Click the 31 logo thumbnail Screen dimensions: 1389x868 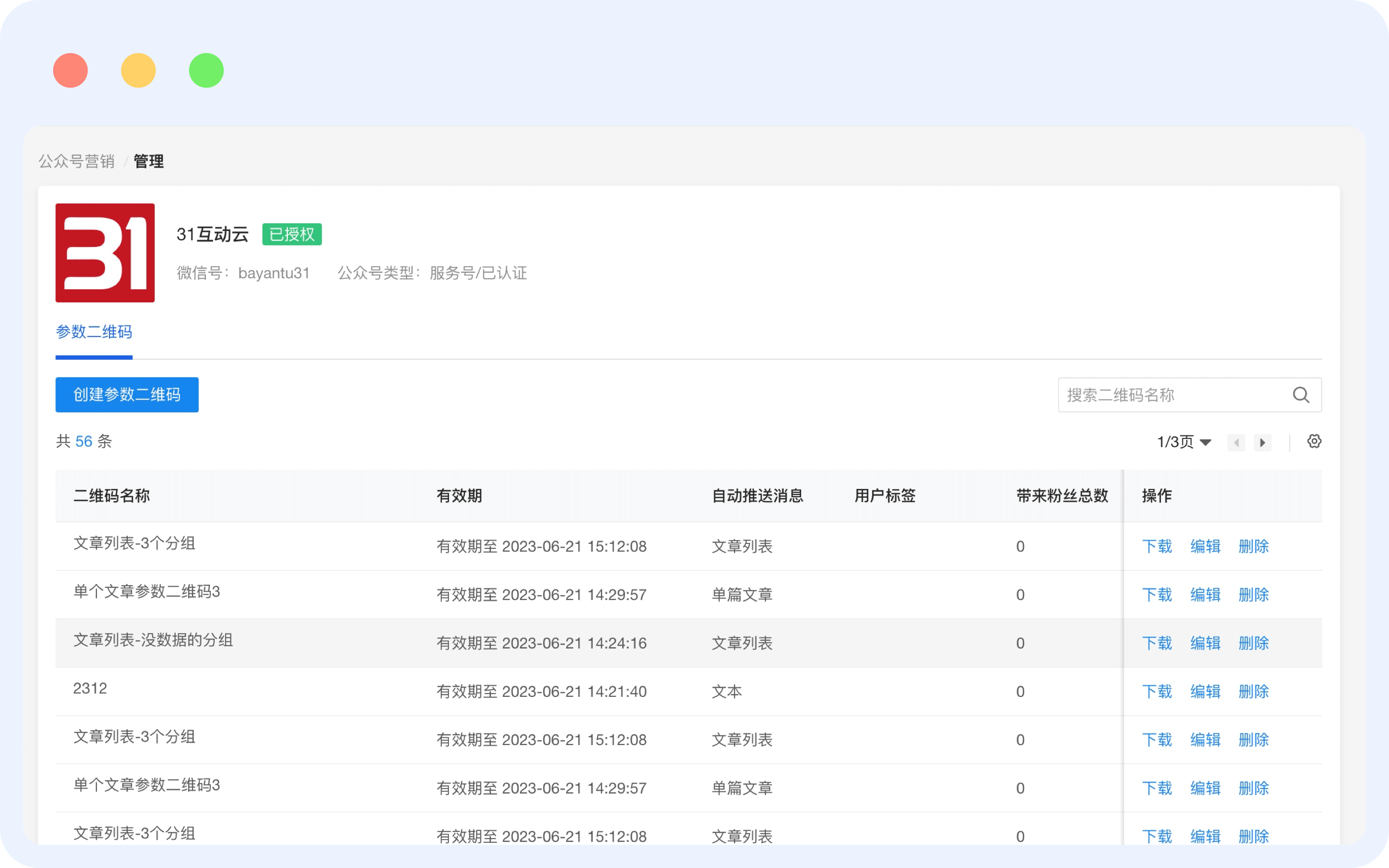tap(105, 253)
